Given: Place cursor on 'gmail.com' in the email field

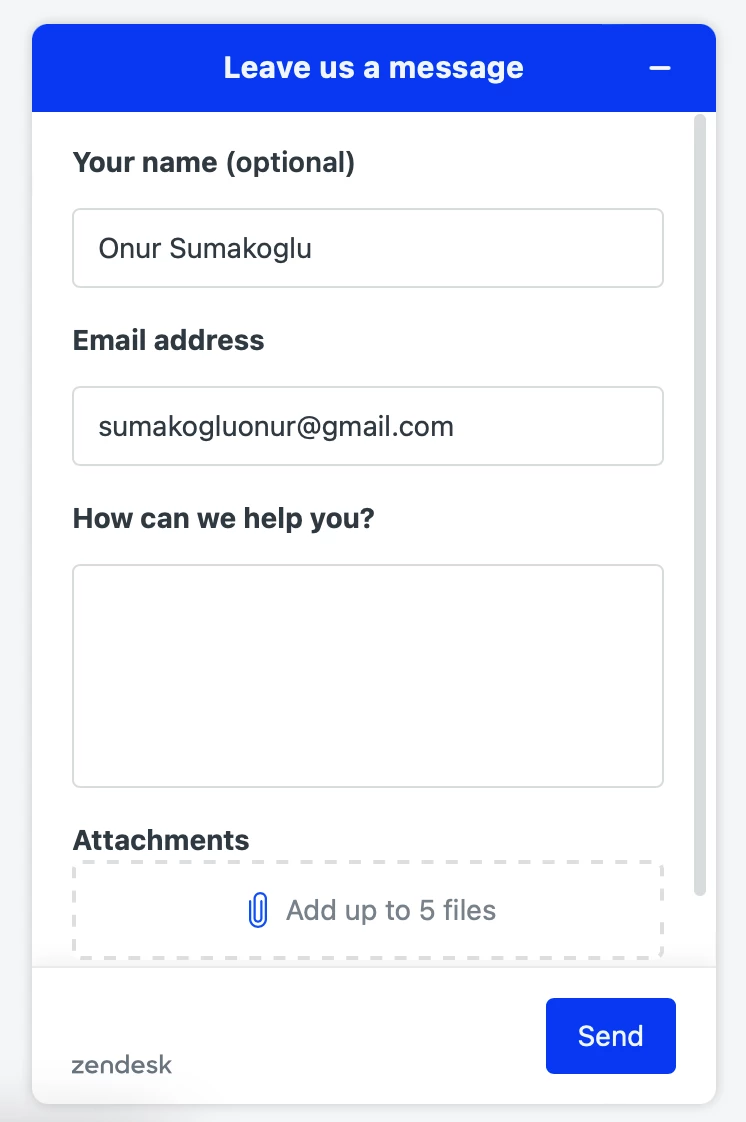Looking at the screenshot, I should [x=387, y=427].
